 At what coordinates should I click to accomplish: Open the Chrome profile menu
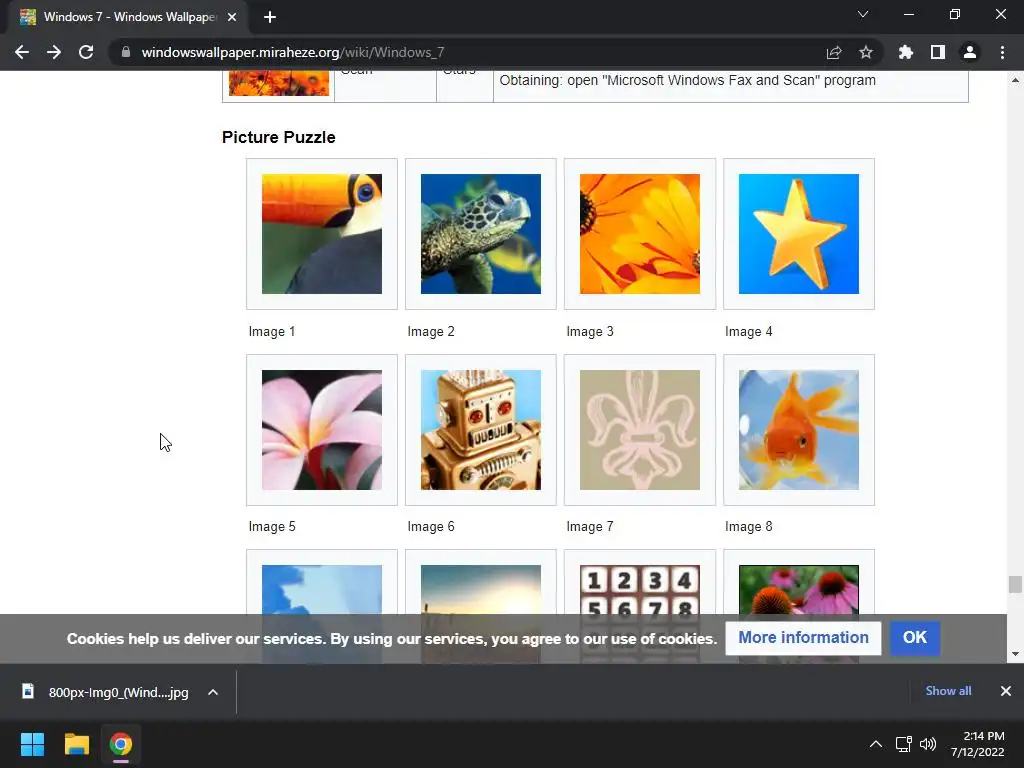(970, 52)
